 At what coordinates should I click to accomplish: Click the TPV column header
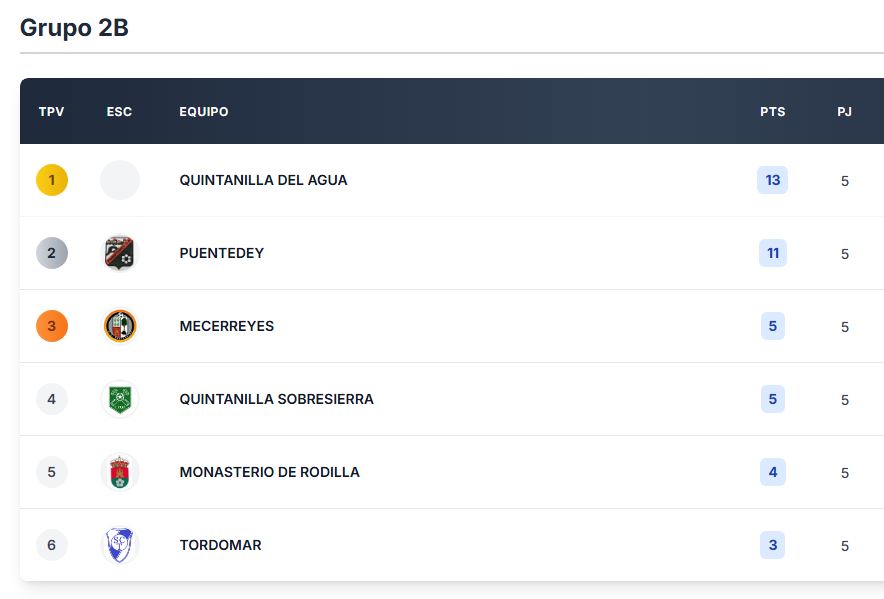pos(52,111)
